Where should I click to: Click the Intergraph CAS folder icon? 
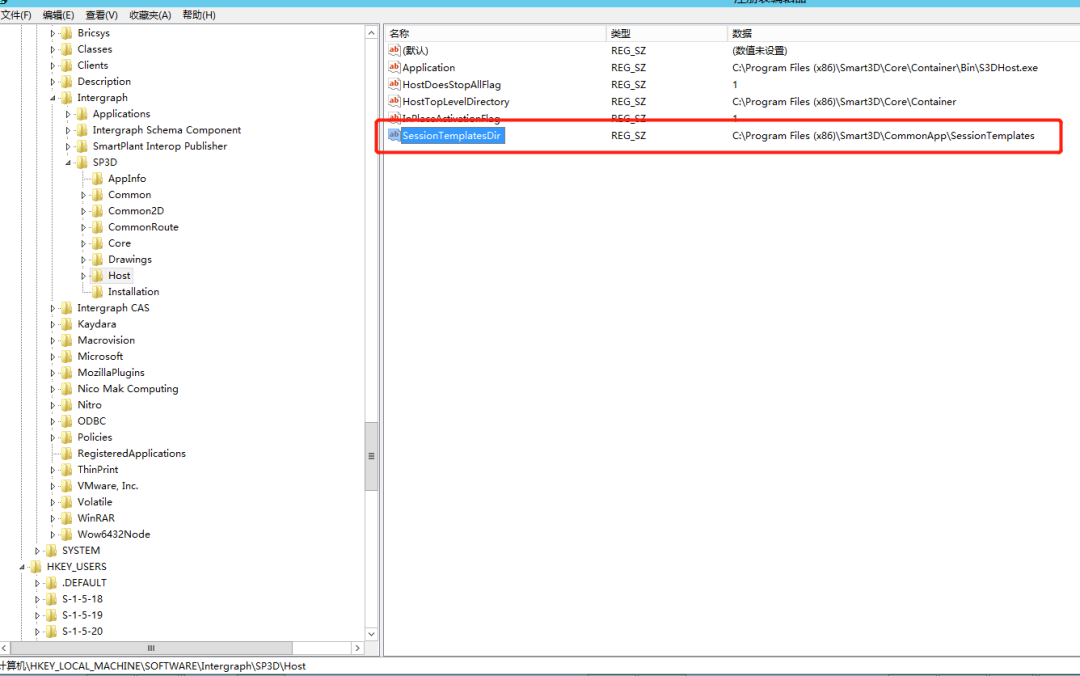tap(66, 308)
